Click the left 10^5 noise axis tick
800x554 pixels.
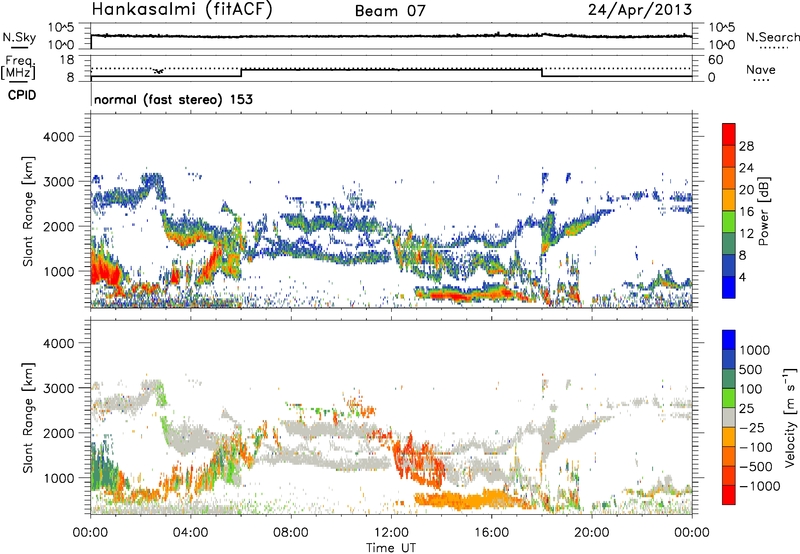(x=61, y=27)
